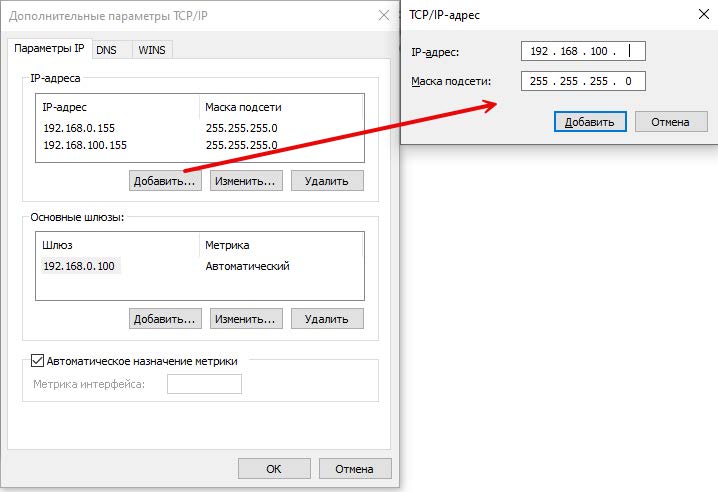Click Отмена in TCP/IP-адрес dialog
The image size is (718, 492).
point(671,122)
